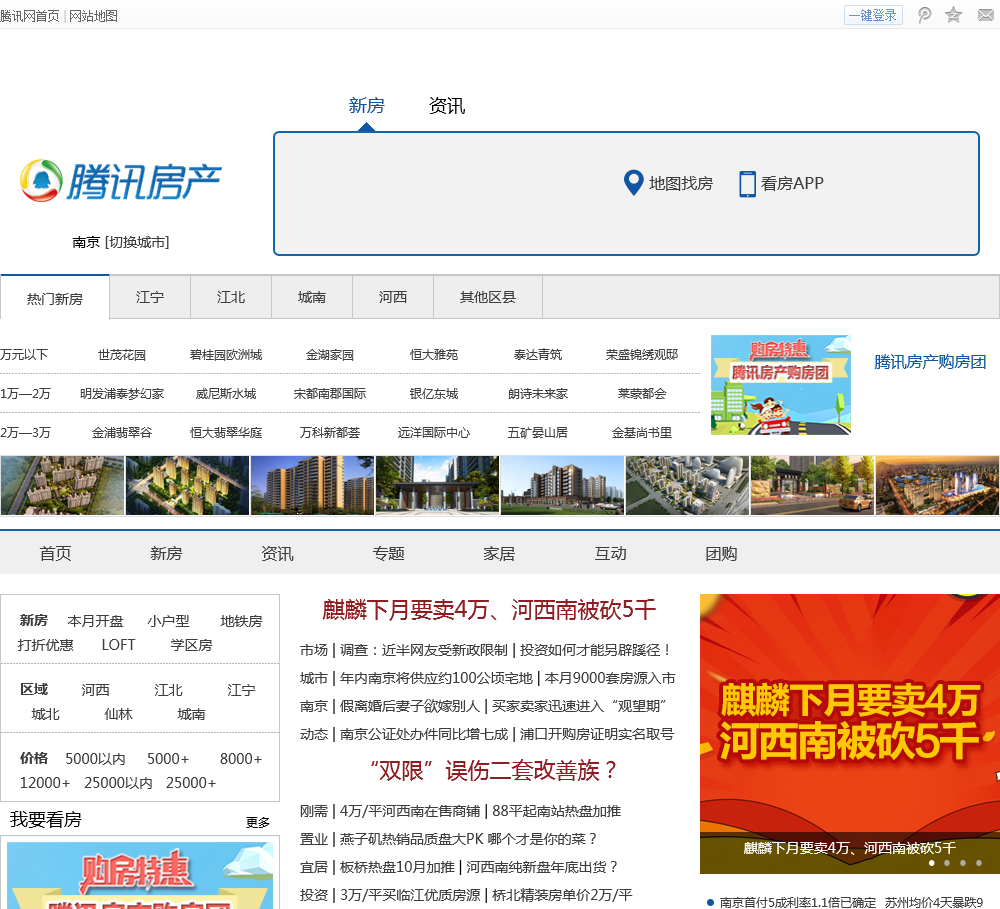1000x909 pixels.
Task: Select price range 8000+
Action: click(241, 758)
